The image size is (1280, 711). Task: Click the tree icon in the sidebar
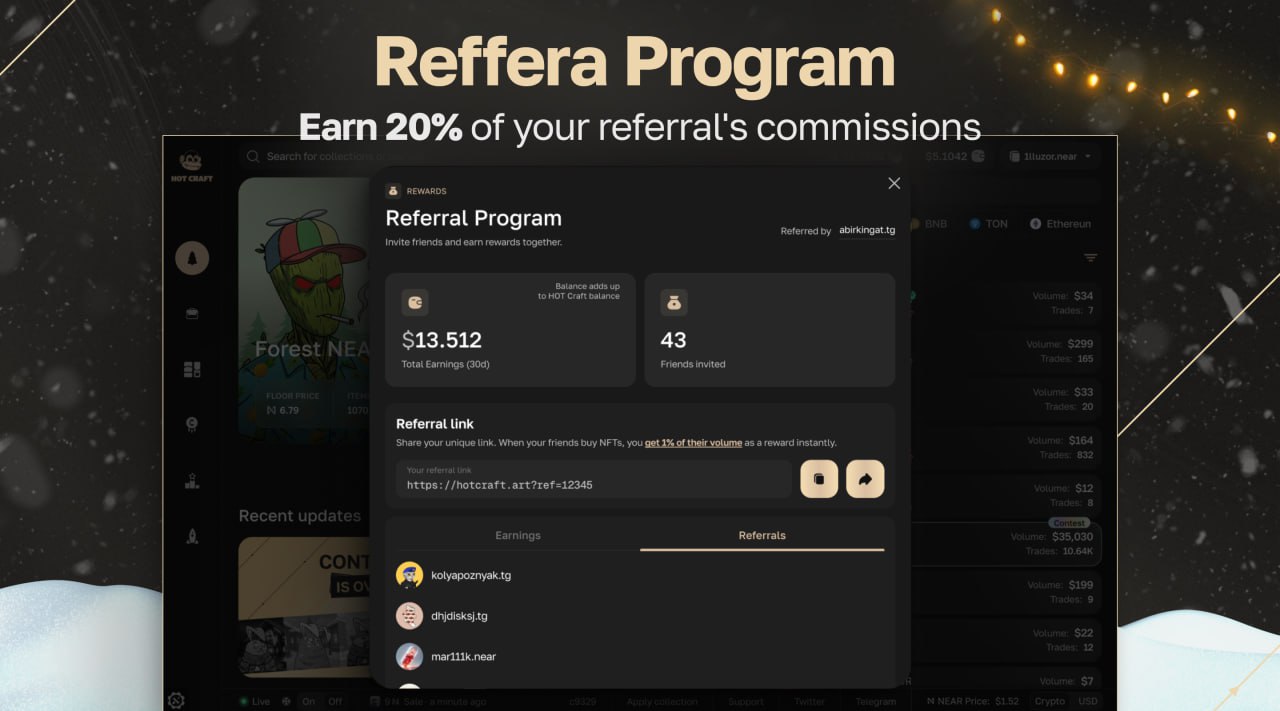[x=192, y=259]
